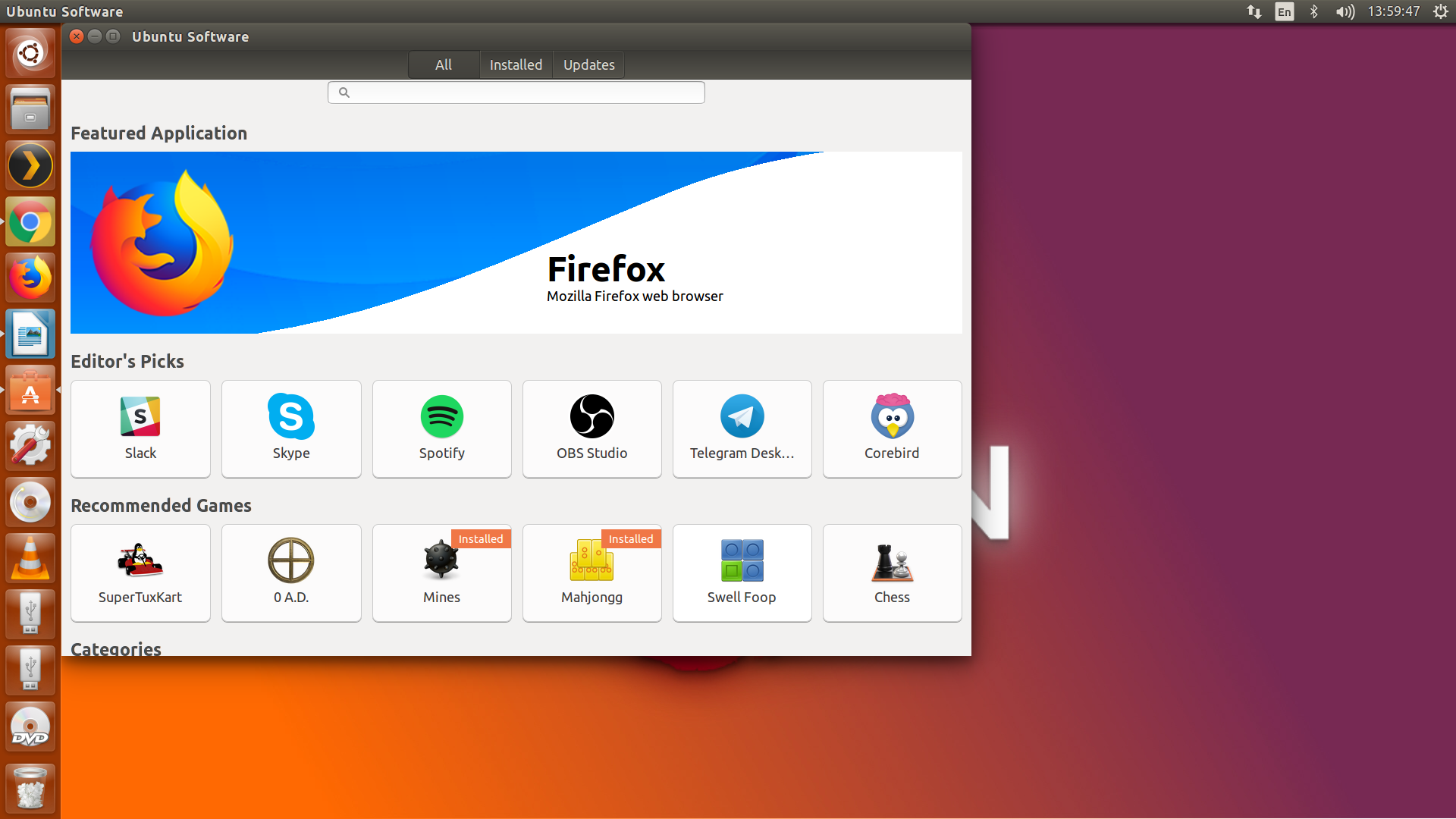This screenshot has width=1456, height=819.
Task: Open the featured Firefox banner
Action: (516, 243)
